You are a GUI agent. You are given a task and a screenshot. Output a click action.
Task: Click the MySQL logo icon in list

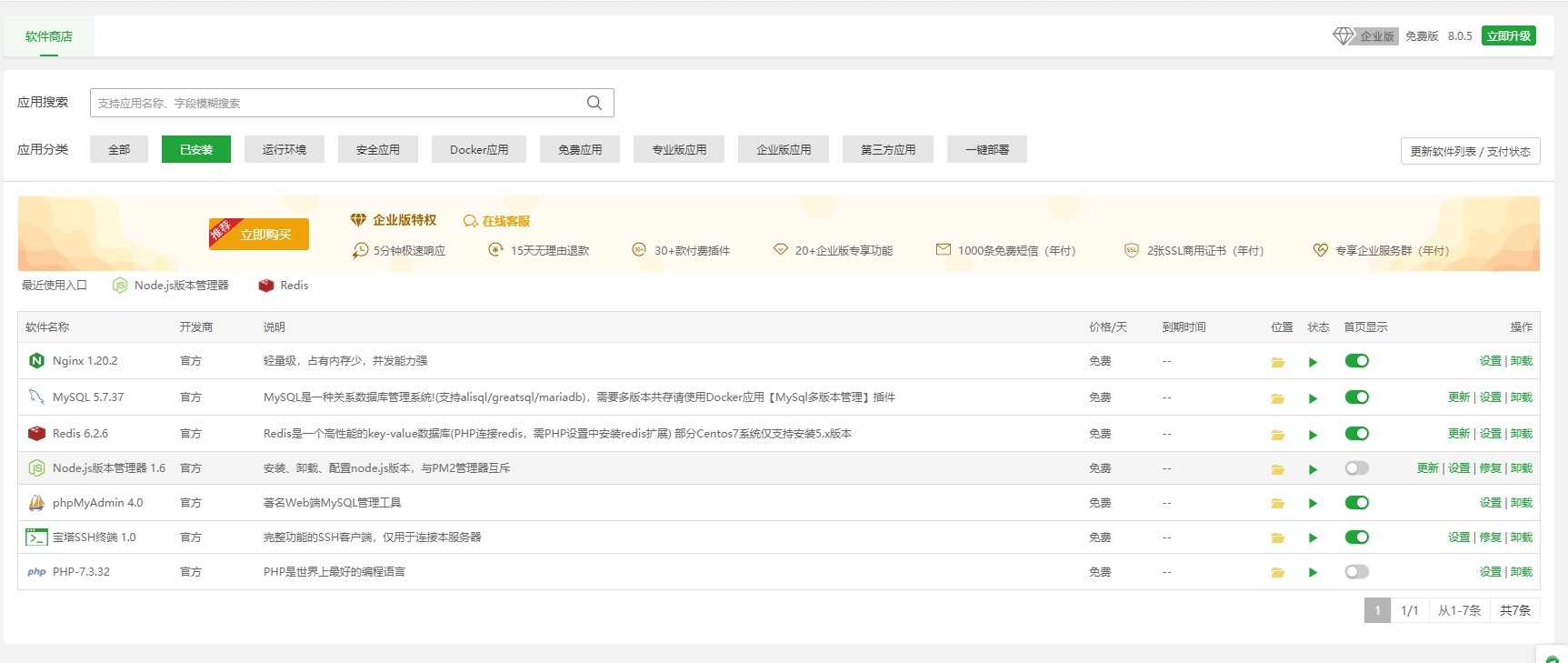point(36,397)
